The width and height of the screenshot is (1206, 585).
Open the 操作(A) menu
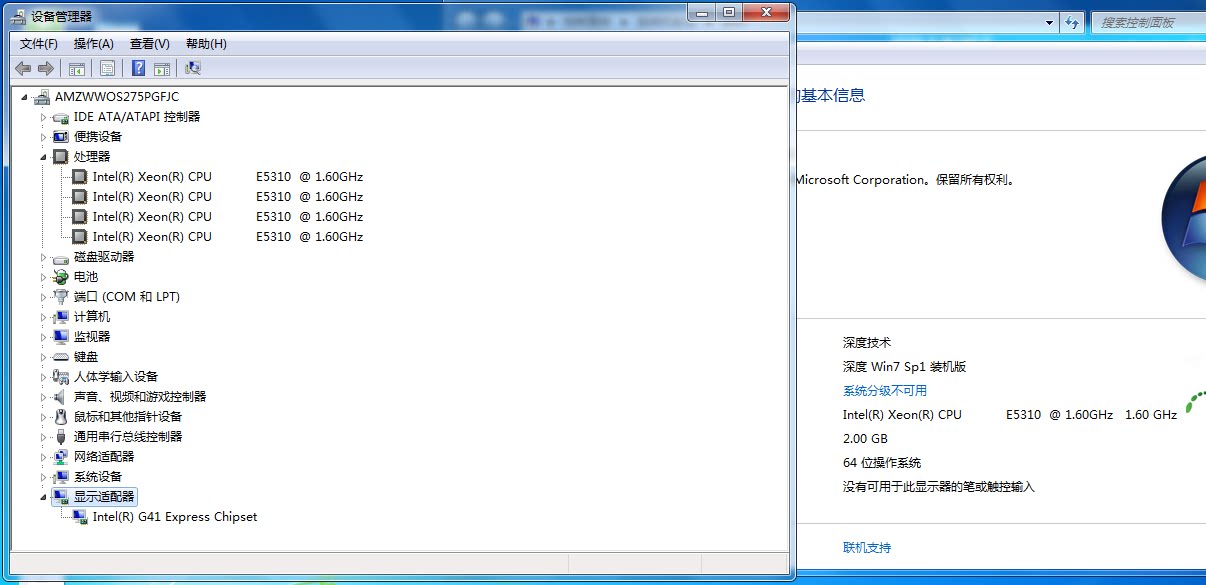94,44
